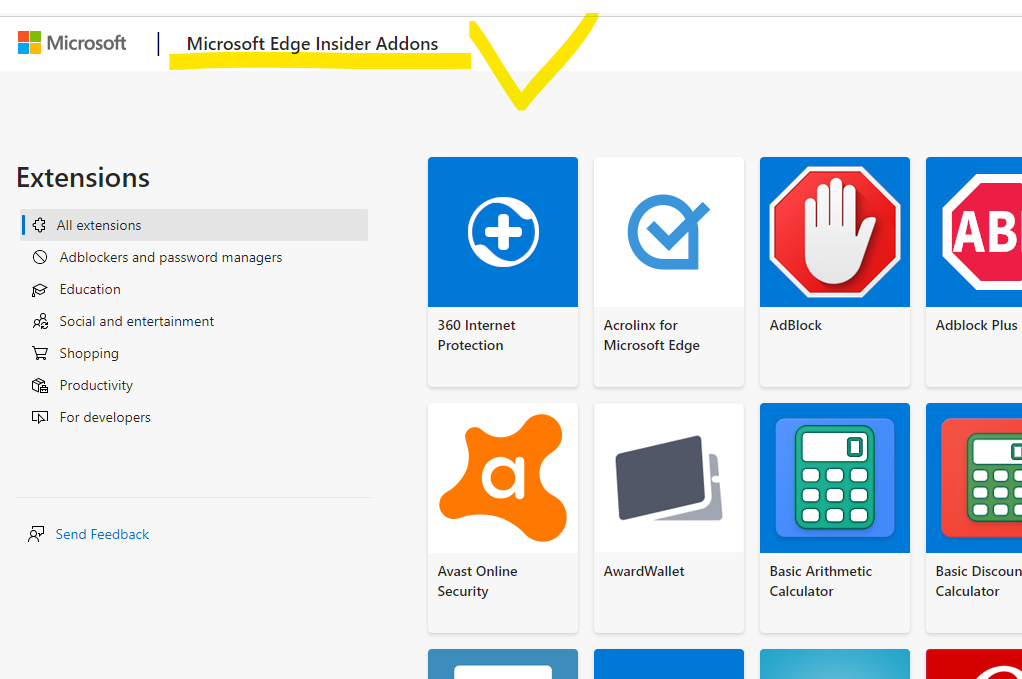Viewport: 1022px width, 679px height.
Task: Open Social and entertainment category
Action: 136,321
